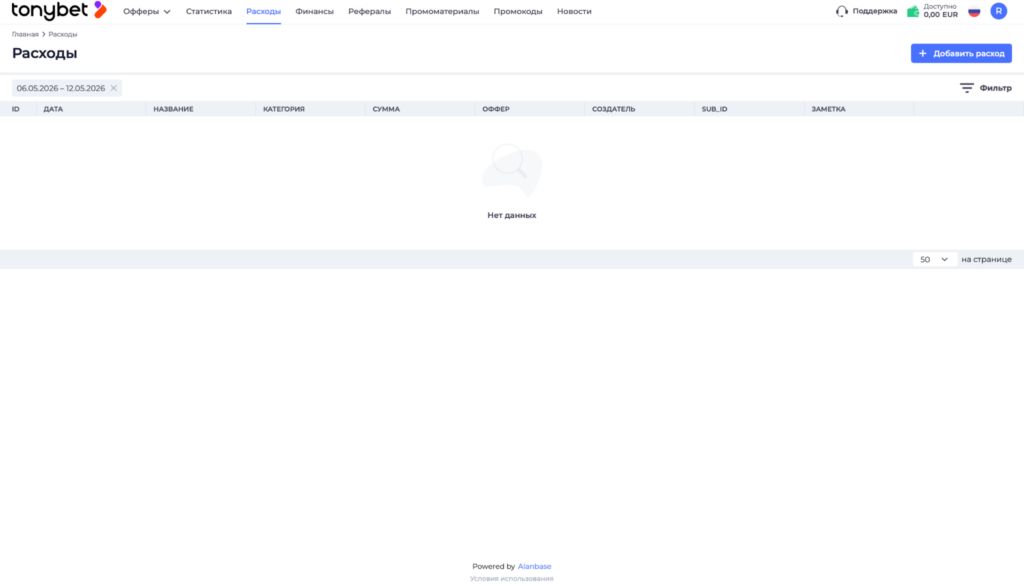The height and width of the screenshot is (587, 1024).
Task: Click the filter lines icon
Action: pos(967,88)
